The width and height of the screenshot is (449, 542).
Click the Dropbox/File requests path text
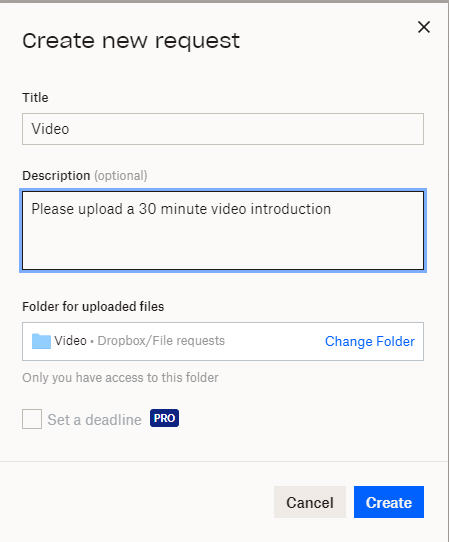point(161,341)
